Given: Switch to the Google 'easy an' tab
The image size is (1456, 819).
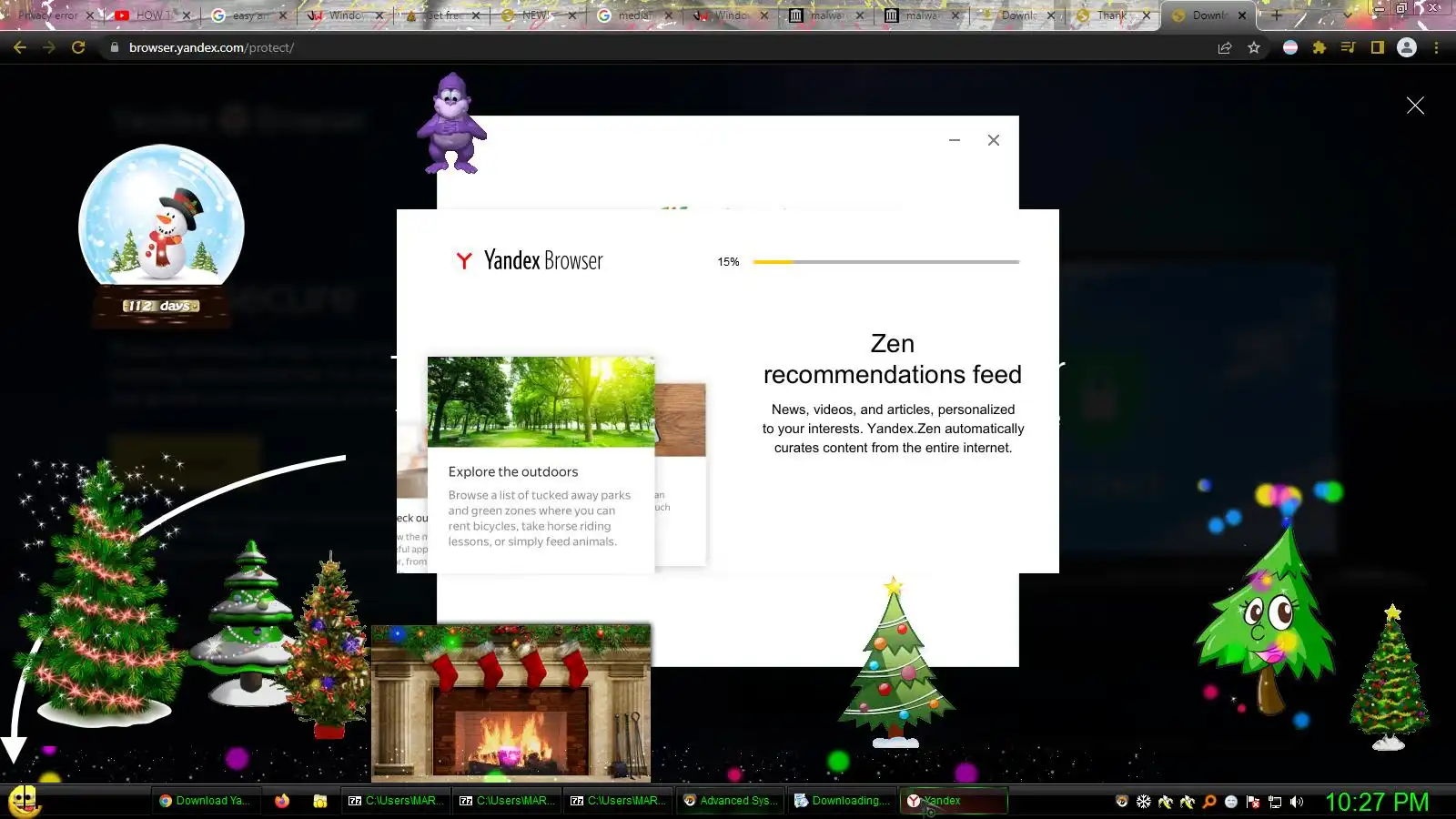Looking at the screenshot, I should coord(248,15).
